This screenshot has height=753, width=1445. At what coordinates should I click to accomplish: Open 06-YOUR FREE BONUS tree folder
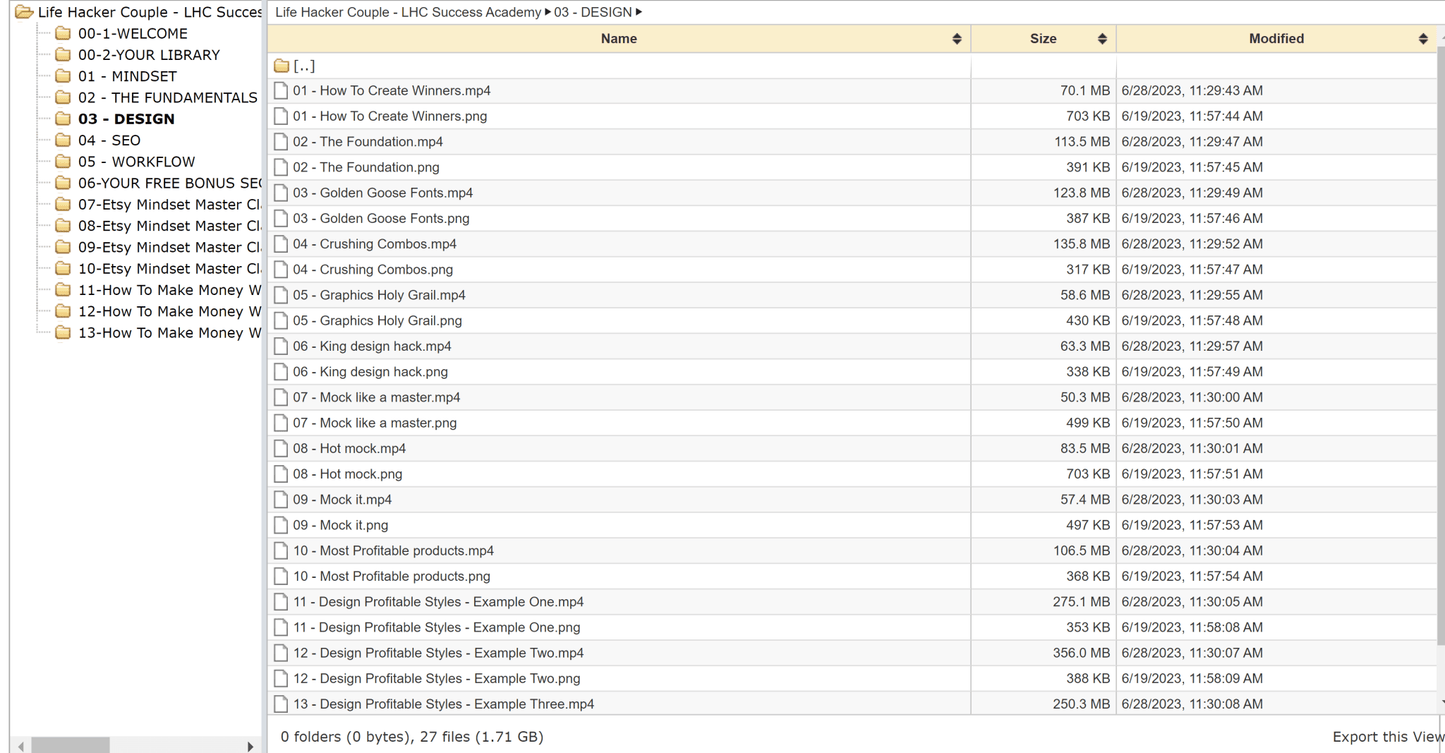(x=169, y=183)
